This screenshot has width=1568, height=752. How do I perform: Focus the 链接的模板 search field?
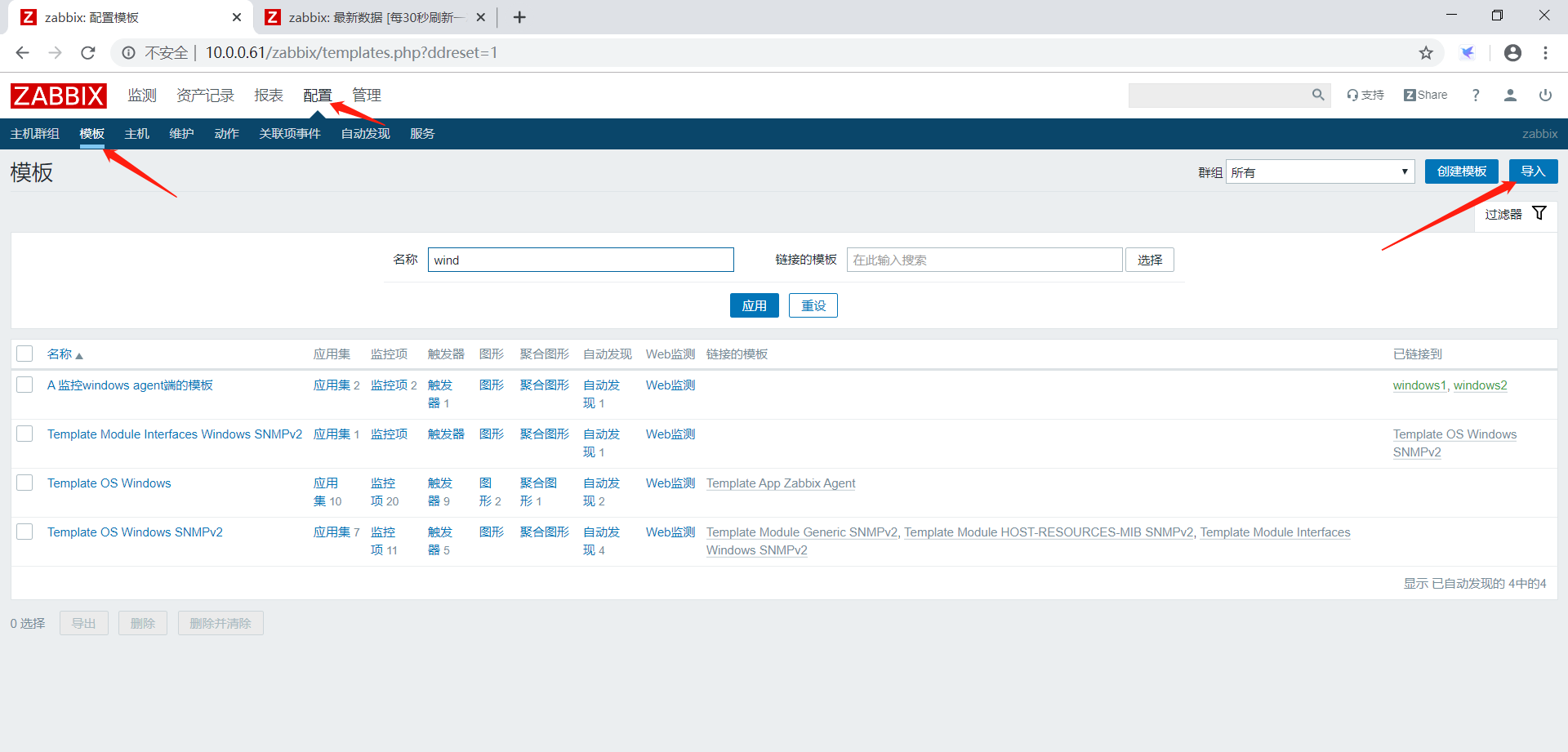click(984, 260)
